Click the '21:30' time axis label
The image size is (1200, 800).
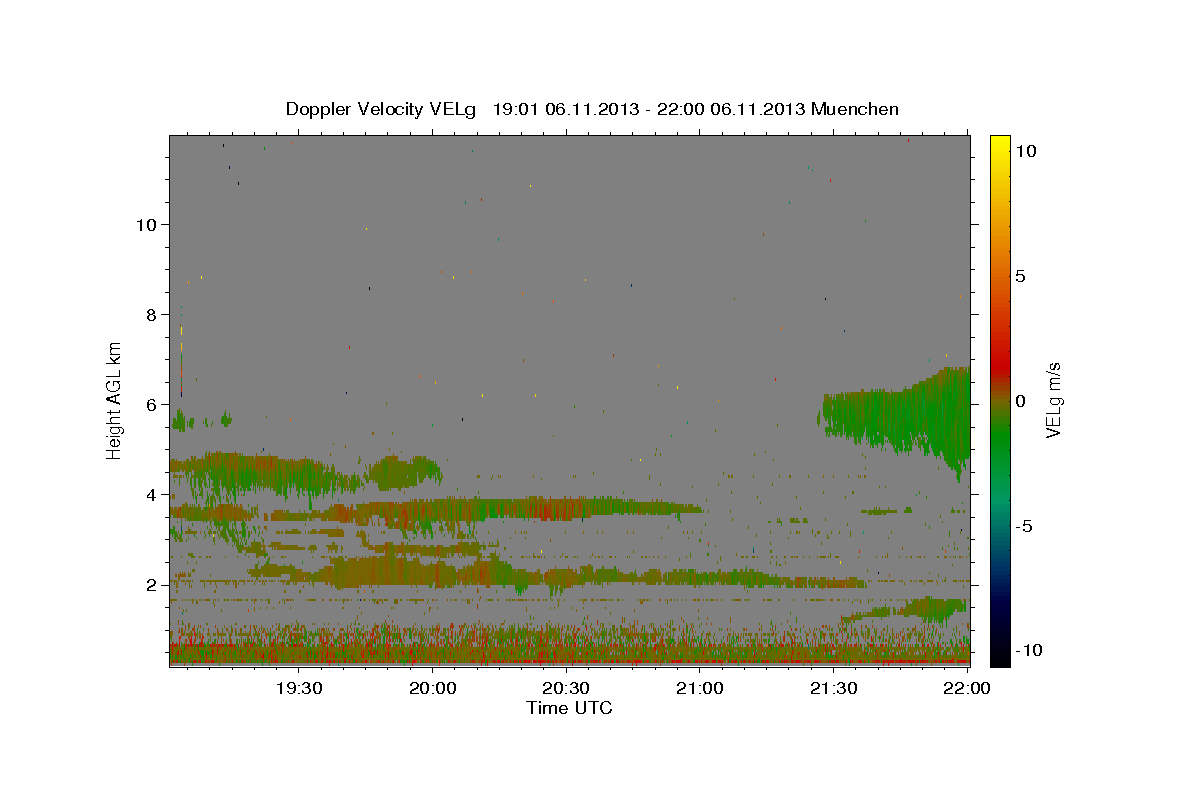coord(834,688)
